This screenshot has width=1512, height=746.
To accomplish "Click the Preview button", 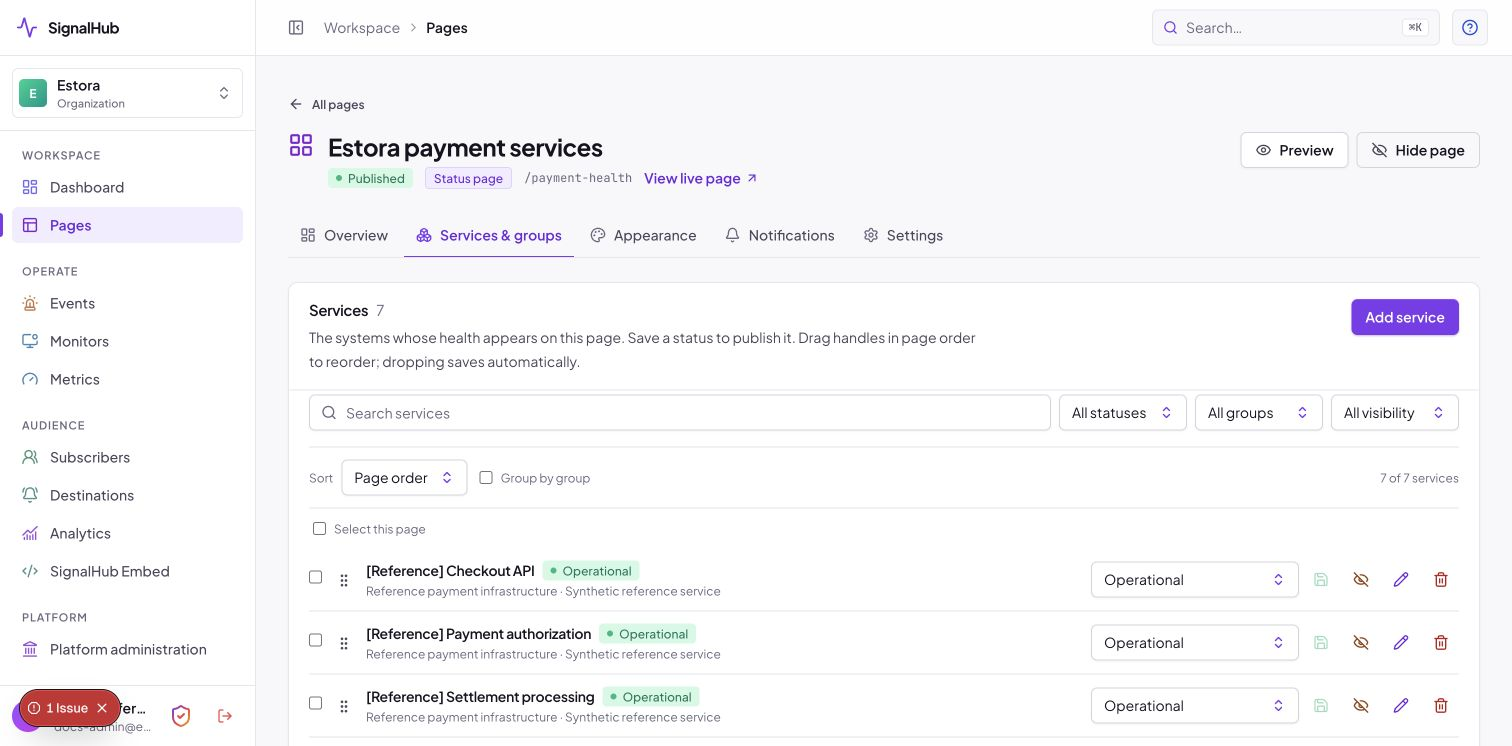I will tap(1294, 150).
